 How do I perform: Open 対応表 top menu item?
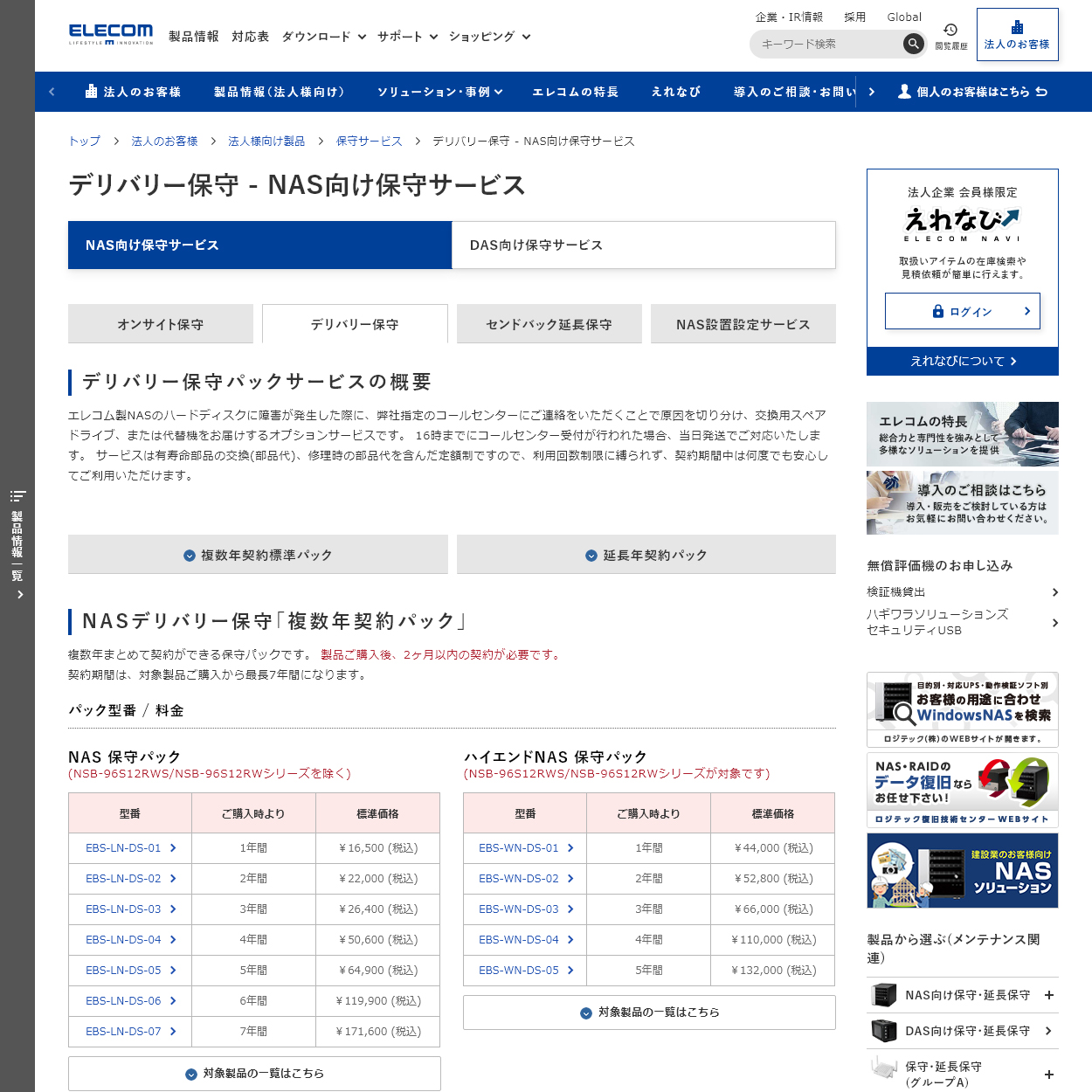251,37
